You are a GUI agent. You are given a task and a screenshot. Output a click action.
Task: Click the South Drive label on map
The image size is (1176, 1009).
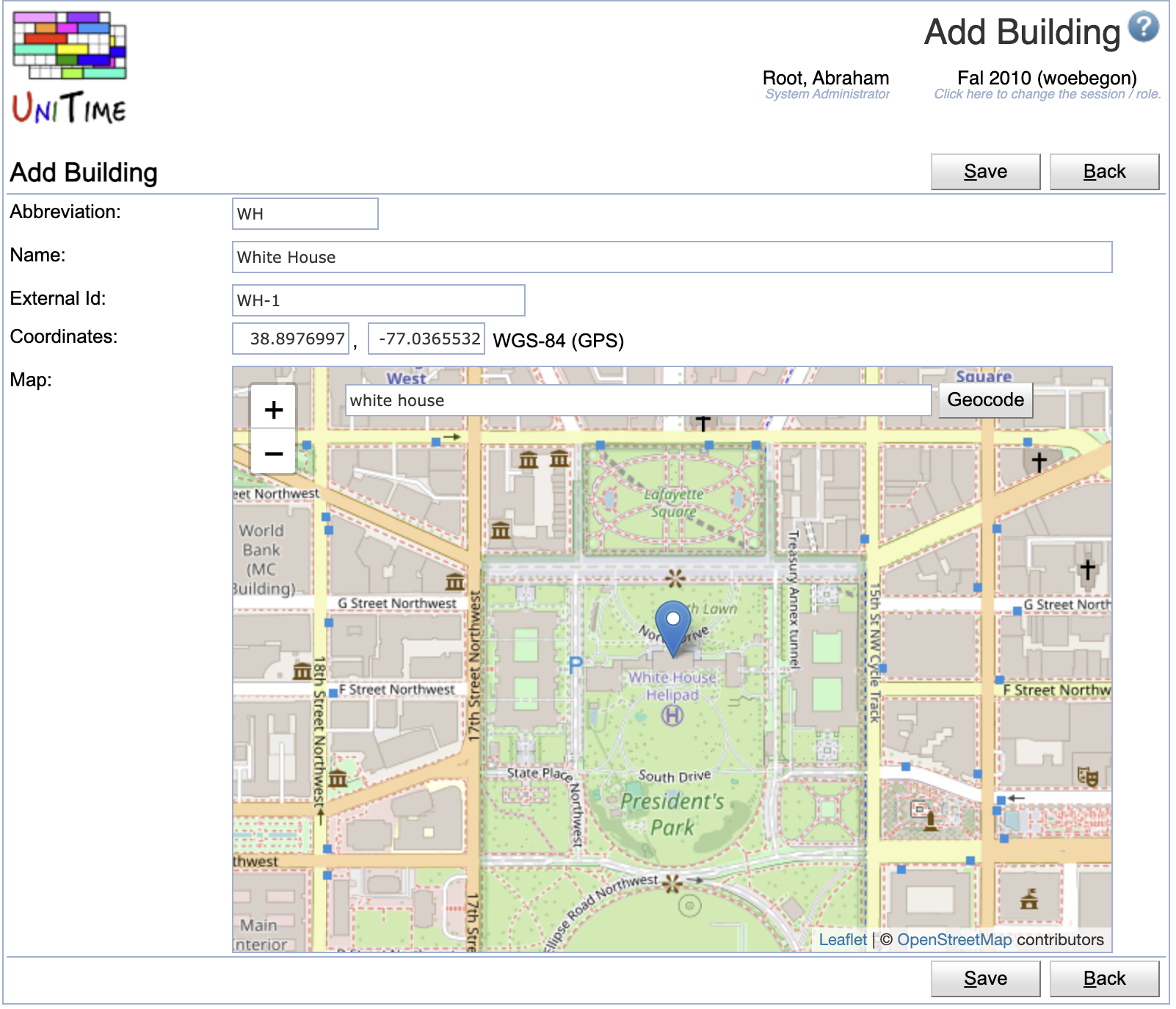(x=675, y=776)
